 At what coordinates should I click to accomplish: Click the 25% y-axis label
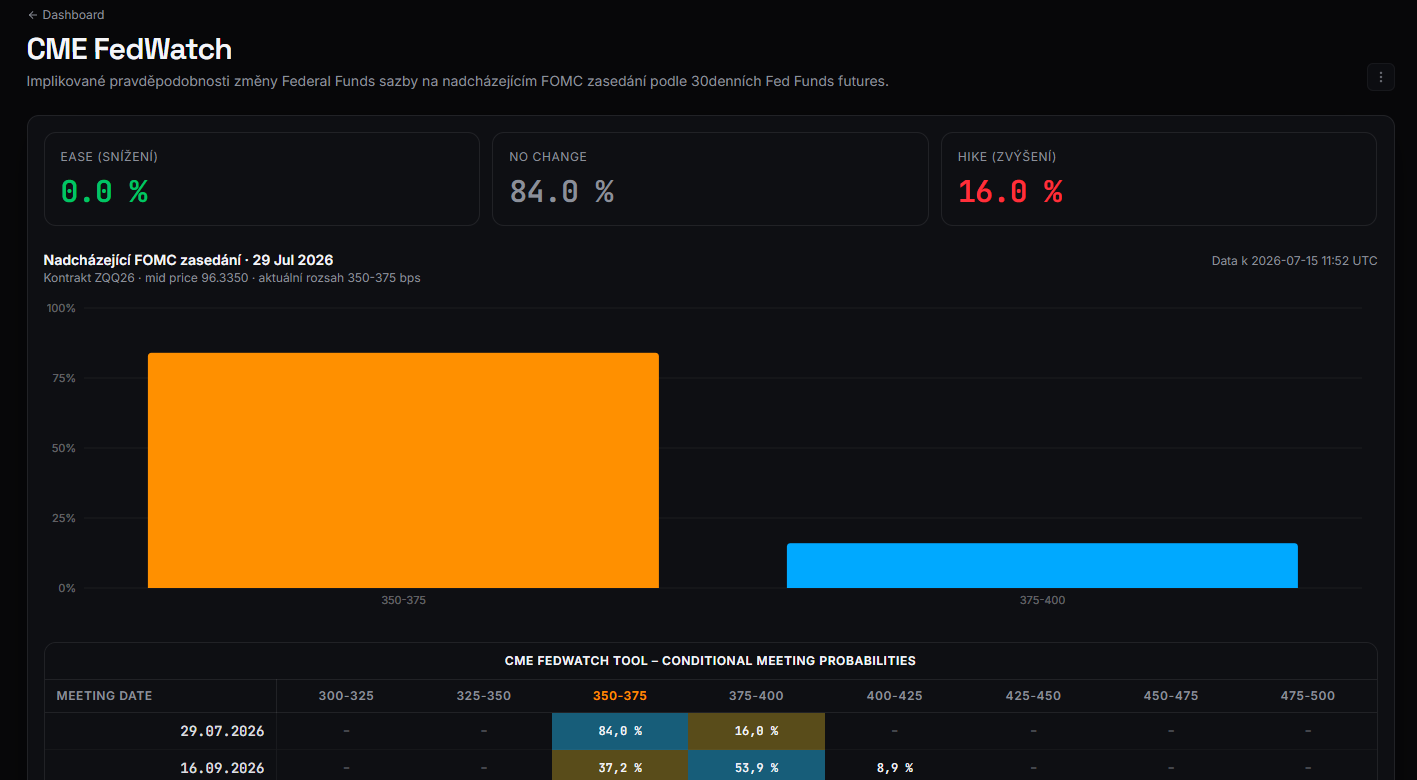pyautogui.click(x=64, y=518)
